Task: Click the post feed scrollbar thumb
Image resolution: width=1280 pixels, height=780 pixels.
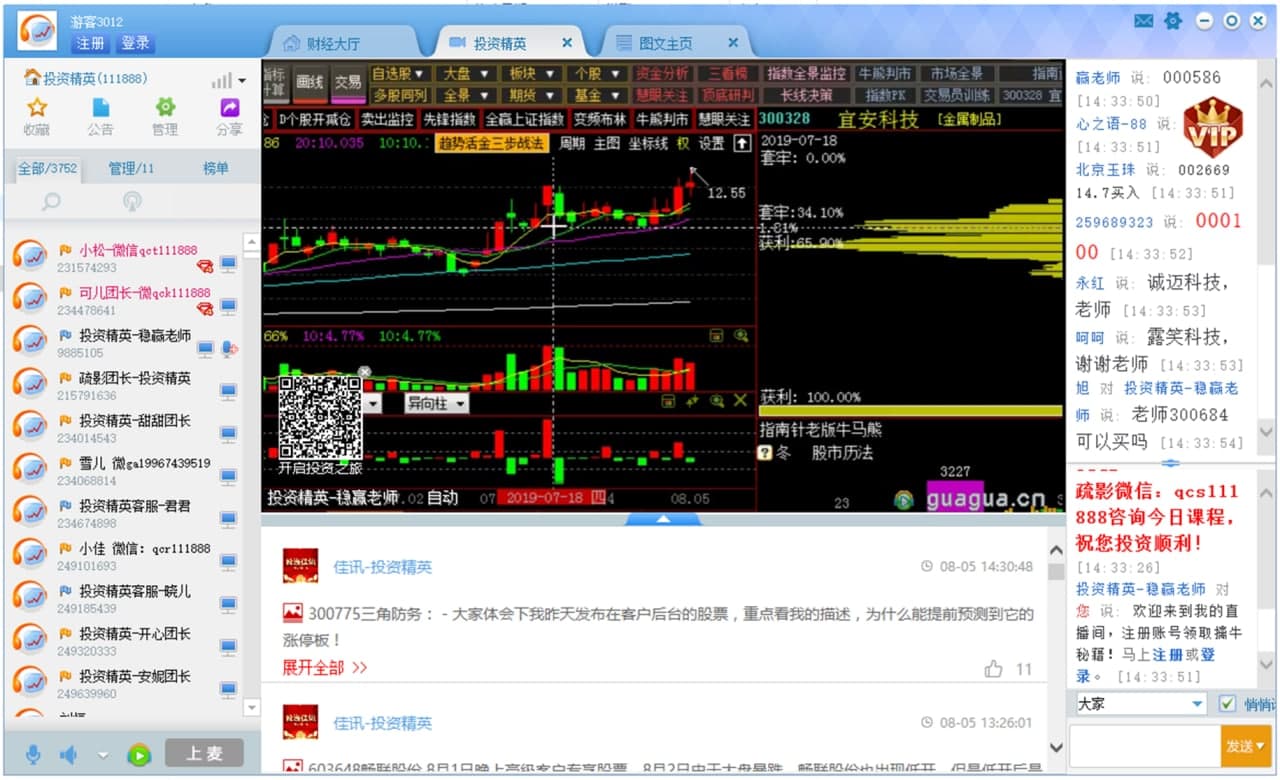Action: point(1056,572)
